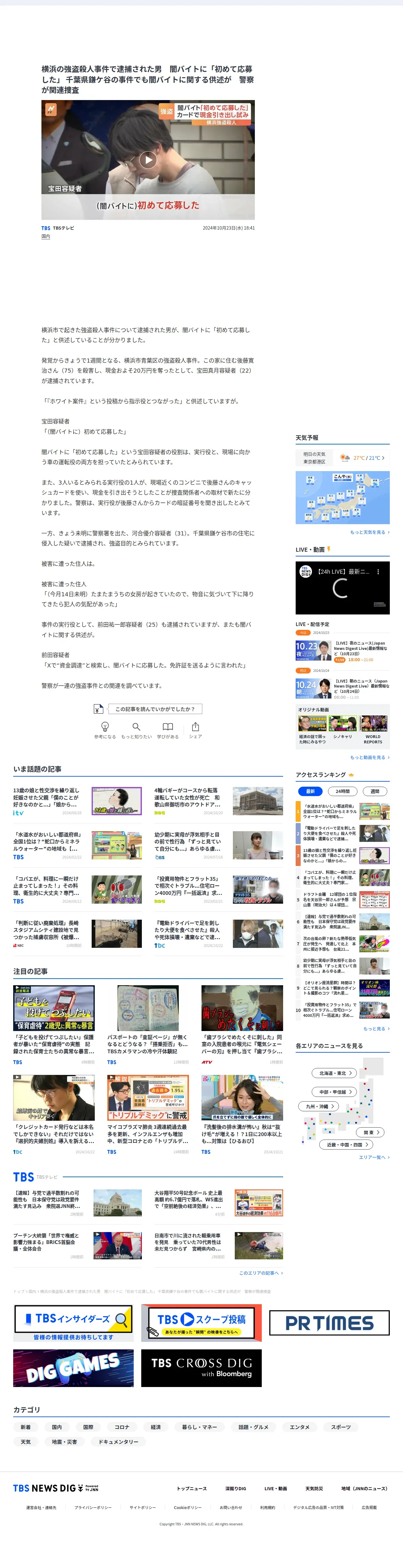Open footer 深掘りDIG link
This screenshot has height=1568, width=403.
pyautogui.click(x=236, y=1488)
